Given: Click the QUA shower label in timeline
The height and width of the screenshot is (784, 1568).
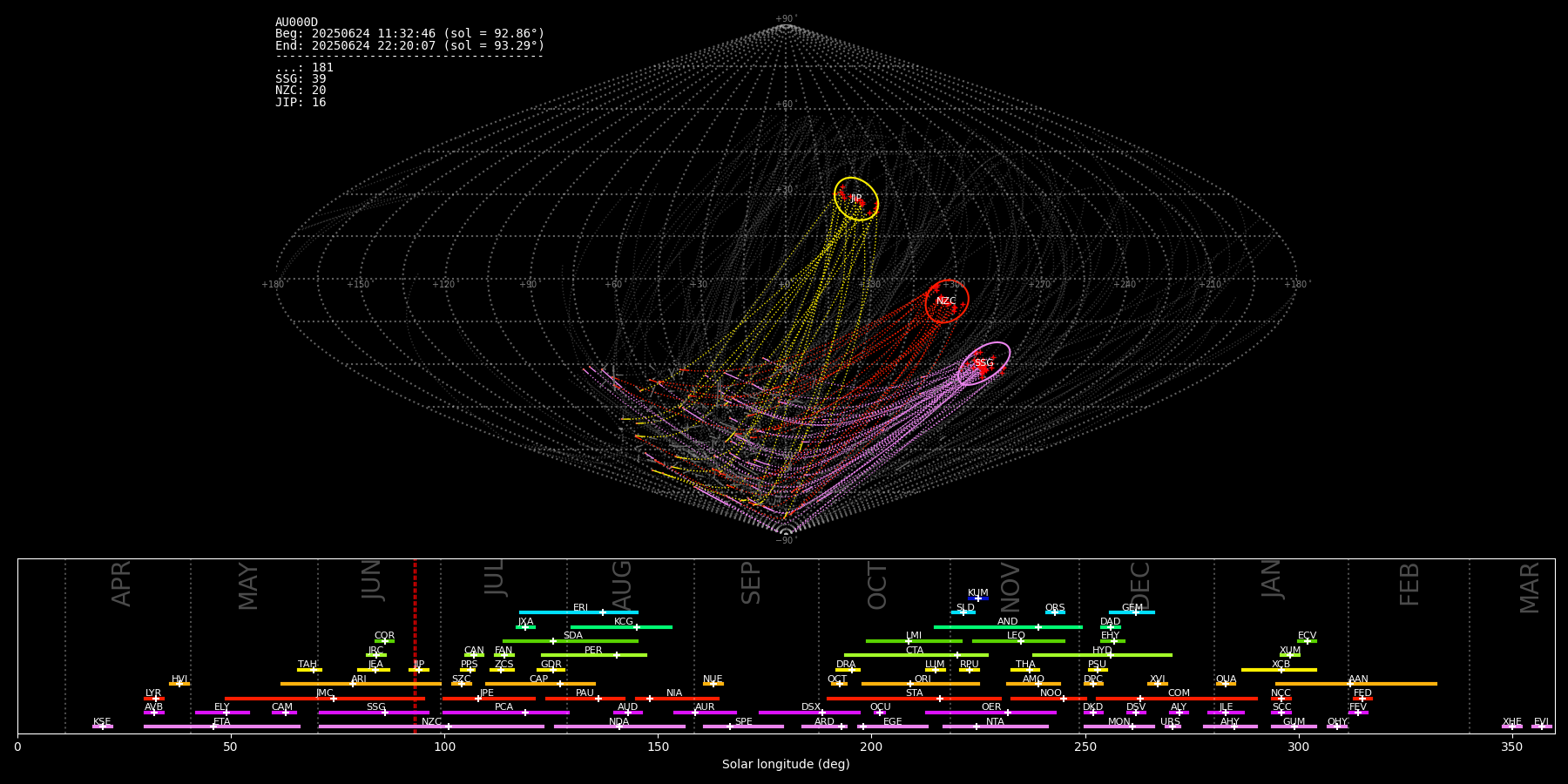Looking at the screenshot, I should pyautogui.click(x=1227, y=679).
